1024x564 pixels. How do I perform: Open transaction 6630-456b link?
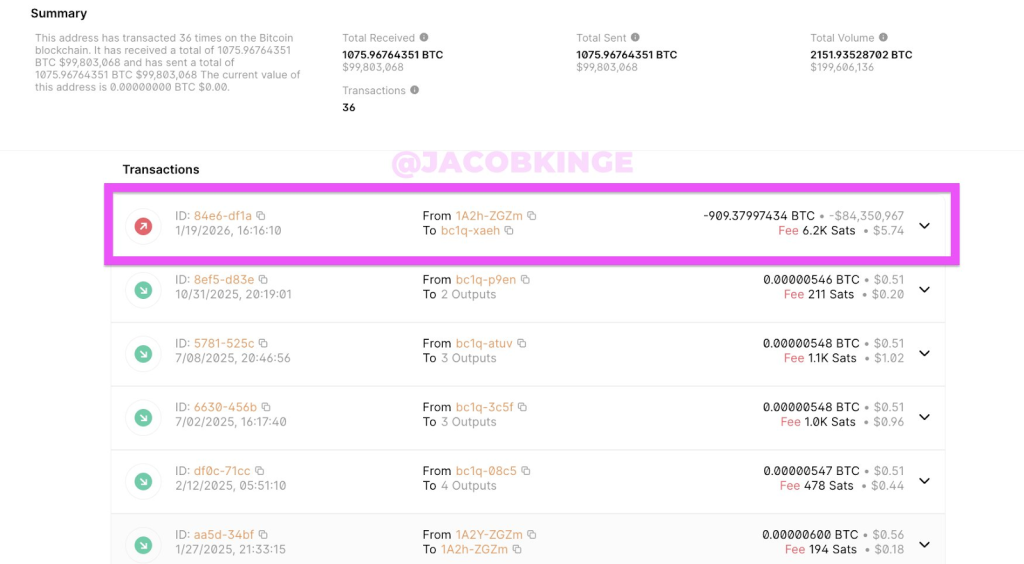point(225,407)
